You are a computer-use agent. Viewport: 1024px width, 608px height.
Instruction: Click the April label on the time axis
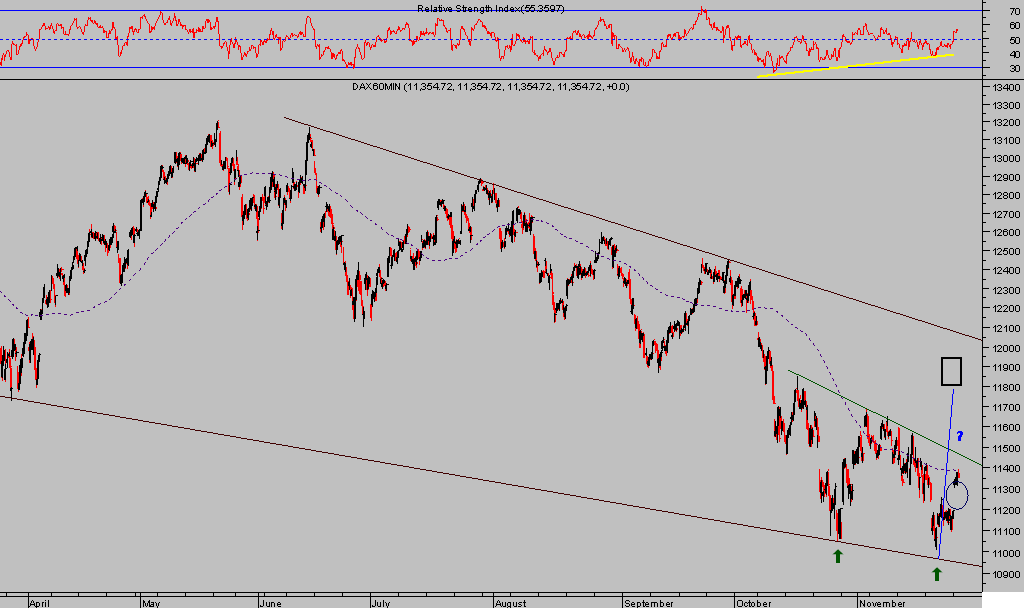[40, 603]
